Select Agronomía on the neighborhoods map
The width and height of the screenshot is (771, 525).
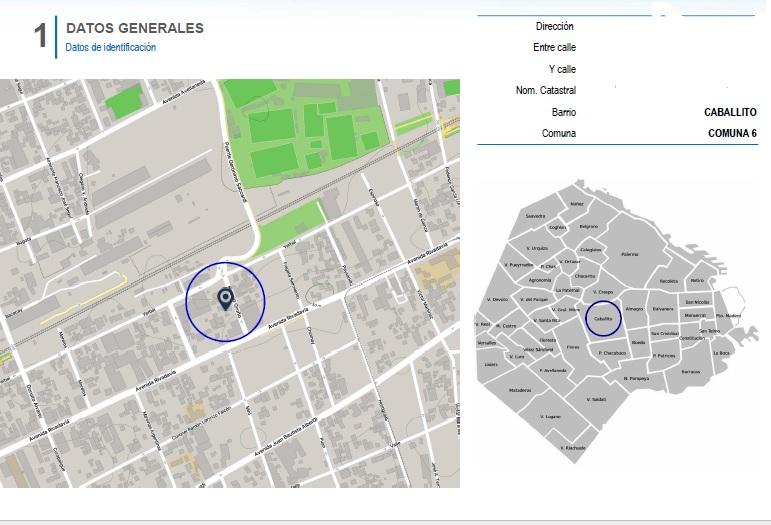[x=540, y=280]
